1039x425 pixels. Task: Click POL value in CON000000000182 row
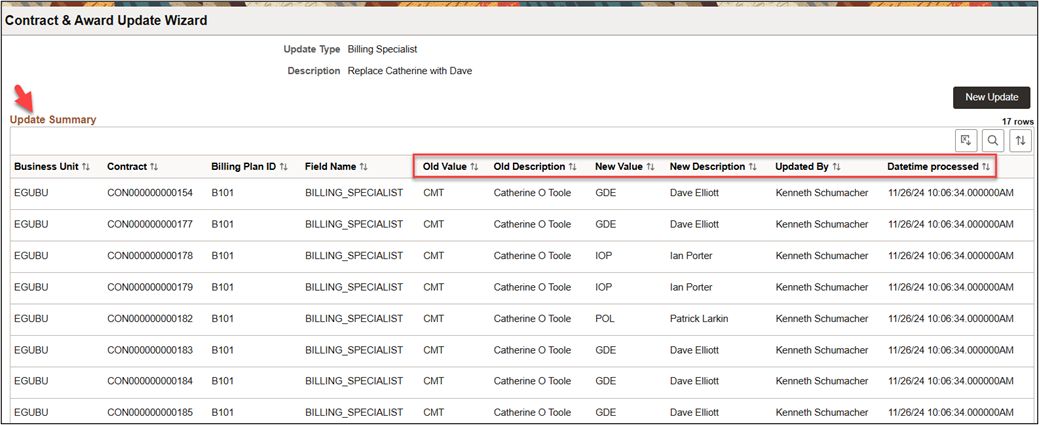(x=604, y=319)
